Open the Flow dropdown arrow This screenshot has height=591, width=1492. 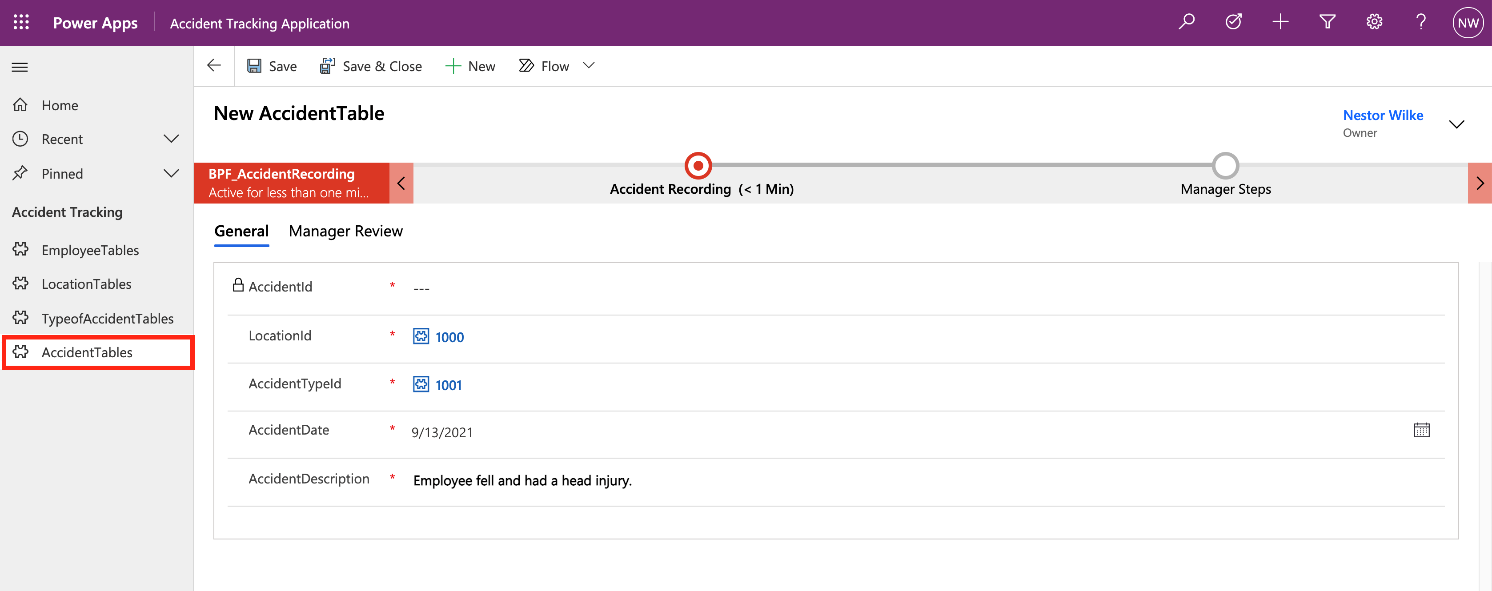(x=589, y=66)
